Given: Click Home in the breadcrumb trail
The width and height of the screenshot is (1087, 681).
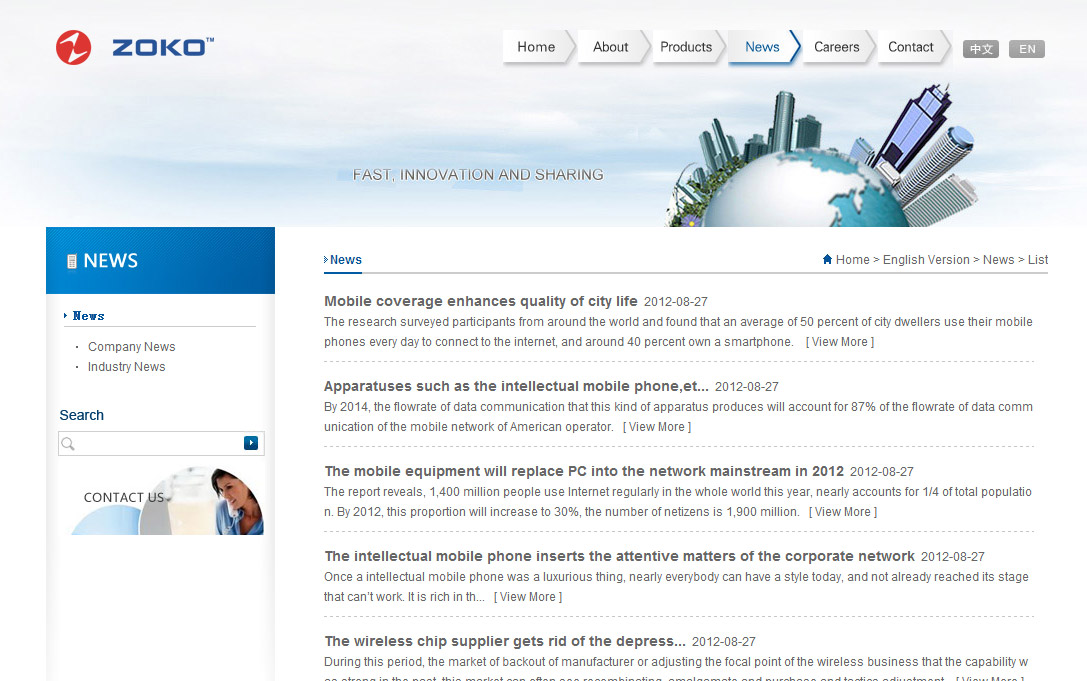Looking at the screenshot, I should tap(853, 259).
